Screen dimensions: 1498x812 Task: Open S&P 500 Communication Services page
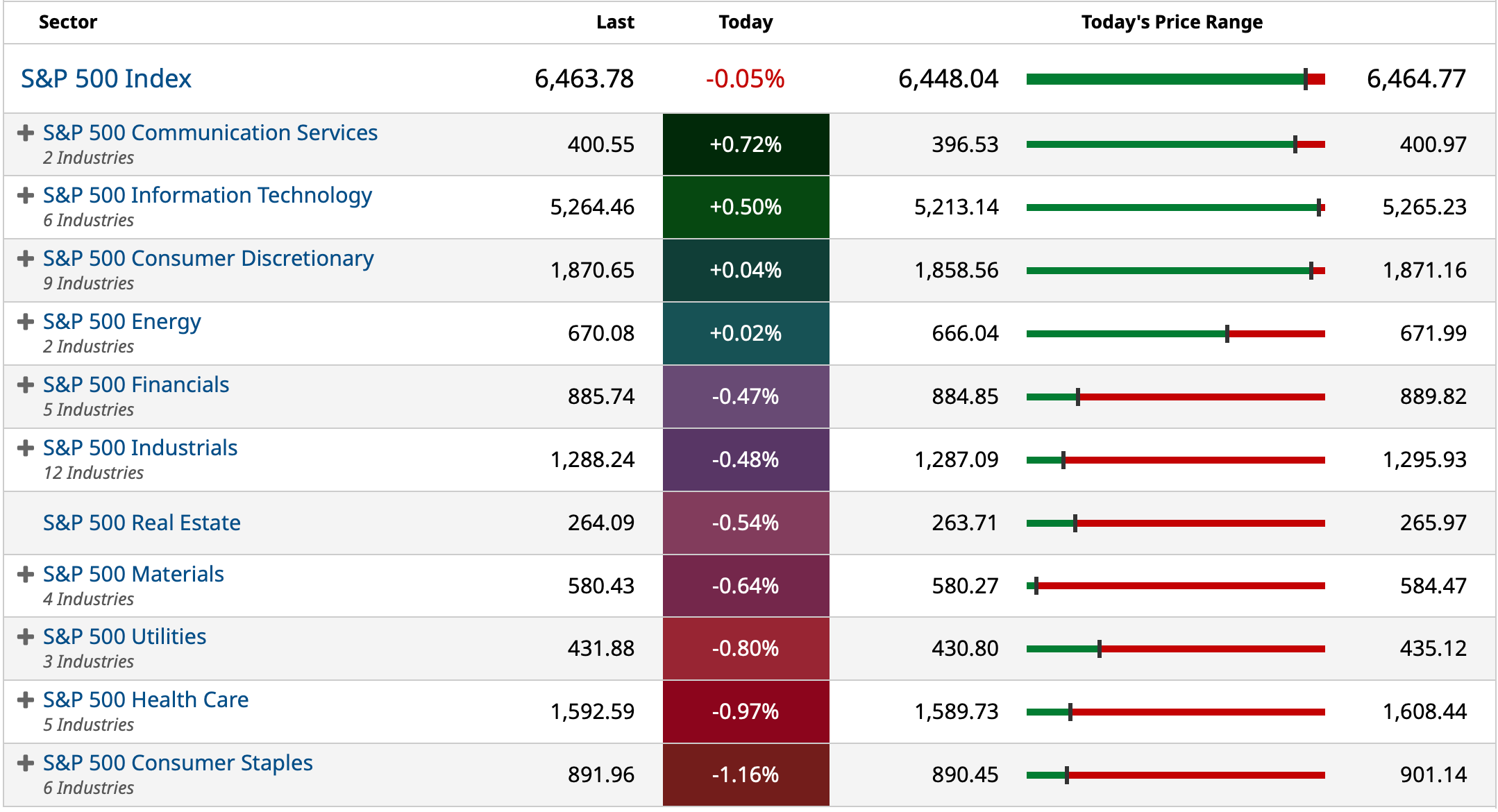[210, 133]
